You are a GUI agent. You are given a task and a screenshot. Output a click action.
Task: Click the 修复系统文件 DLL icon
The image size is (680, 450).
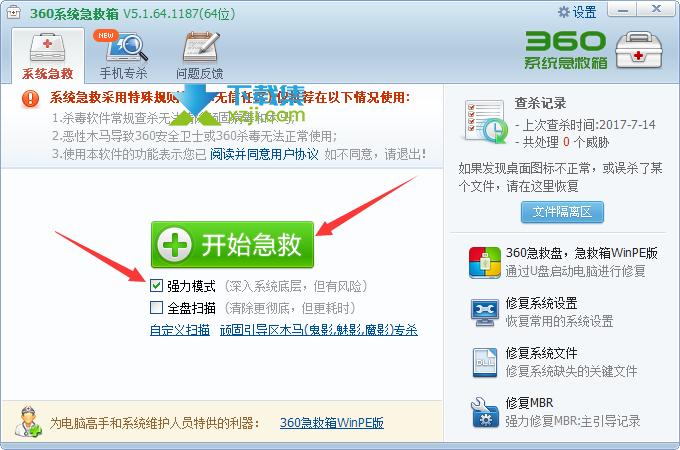tap(484, 362)
